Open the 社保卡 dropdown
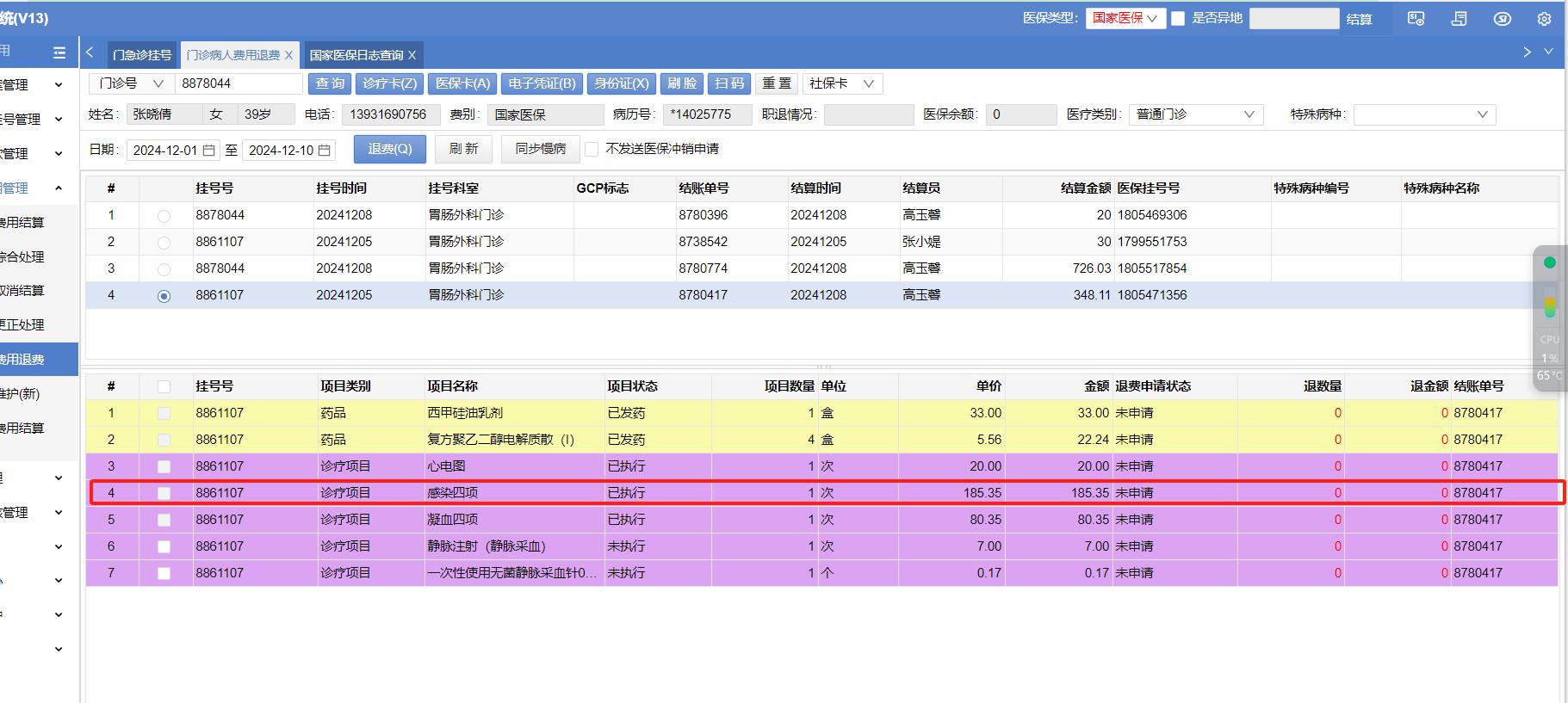 pos(841,83)
